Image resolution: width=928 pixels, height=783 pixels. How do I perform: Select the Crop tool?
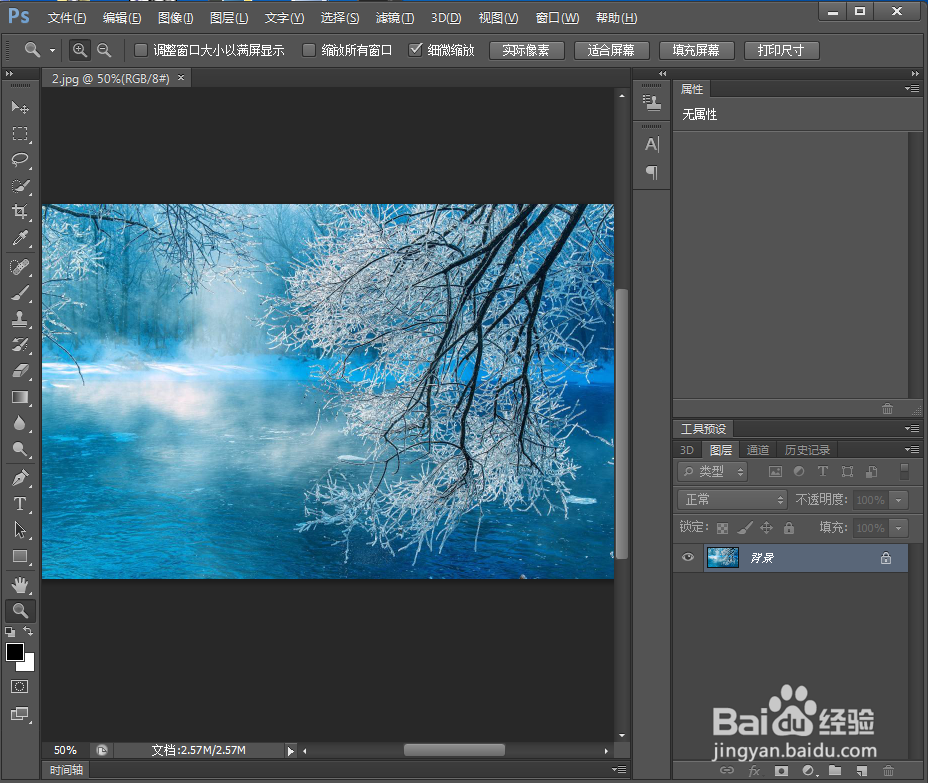pos(20,212)
